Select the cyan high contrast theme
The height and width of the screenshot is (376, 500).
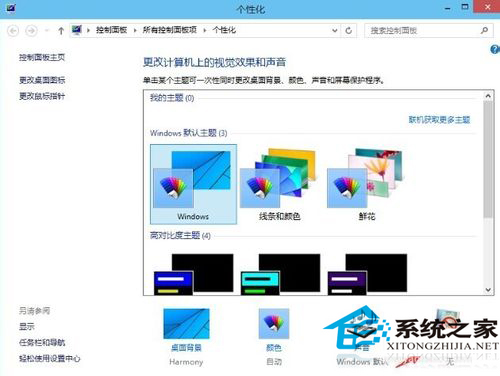pyautogui.click(x=280, y=274)
